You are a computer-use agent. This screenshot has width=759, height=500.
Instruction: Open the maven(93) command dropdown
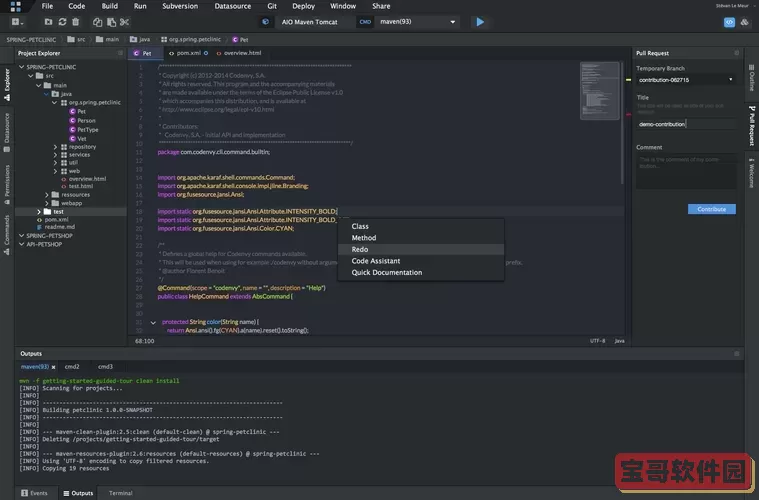click(x=417, y=22)
